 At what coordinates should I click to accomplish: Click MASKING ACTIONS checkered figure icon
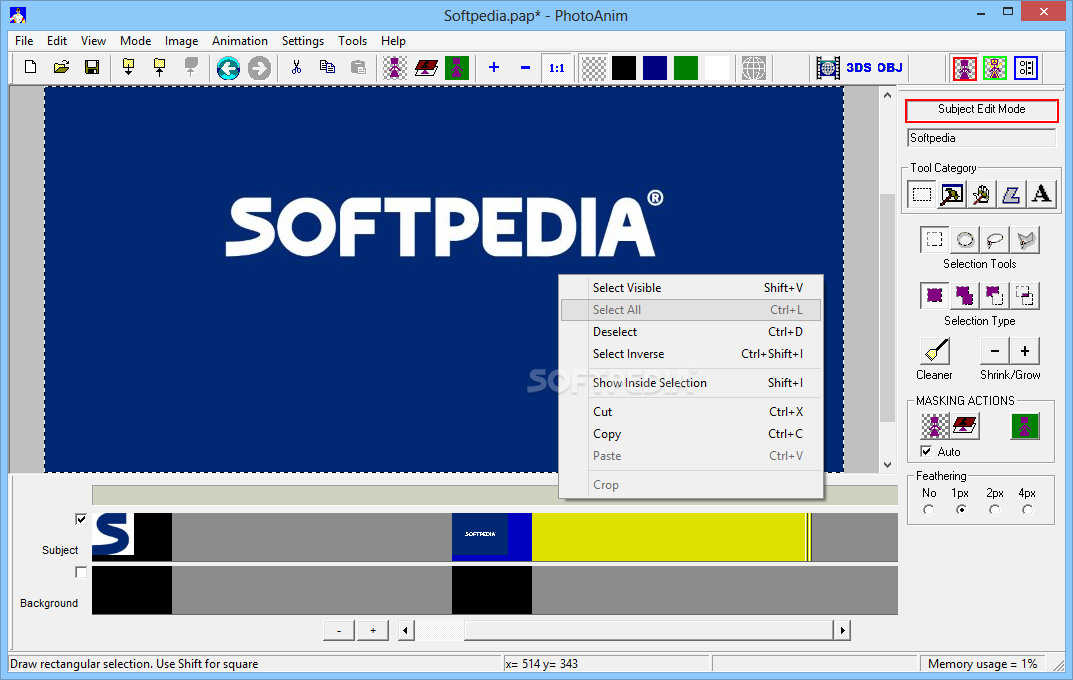[x=935, y=426]
